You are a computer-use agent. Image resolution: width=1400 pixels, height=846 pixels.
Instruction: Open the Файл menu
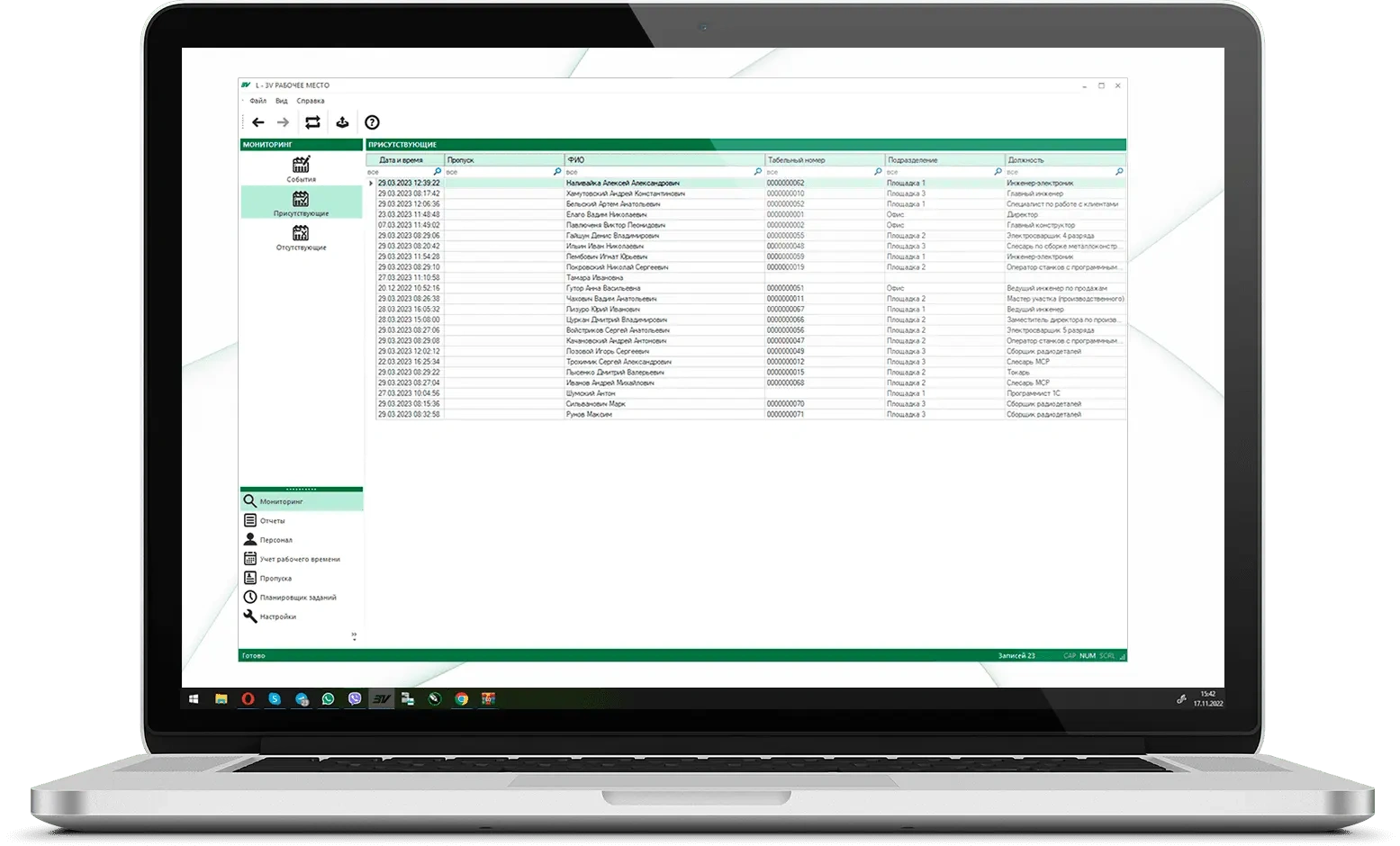coord(257,101)
